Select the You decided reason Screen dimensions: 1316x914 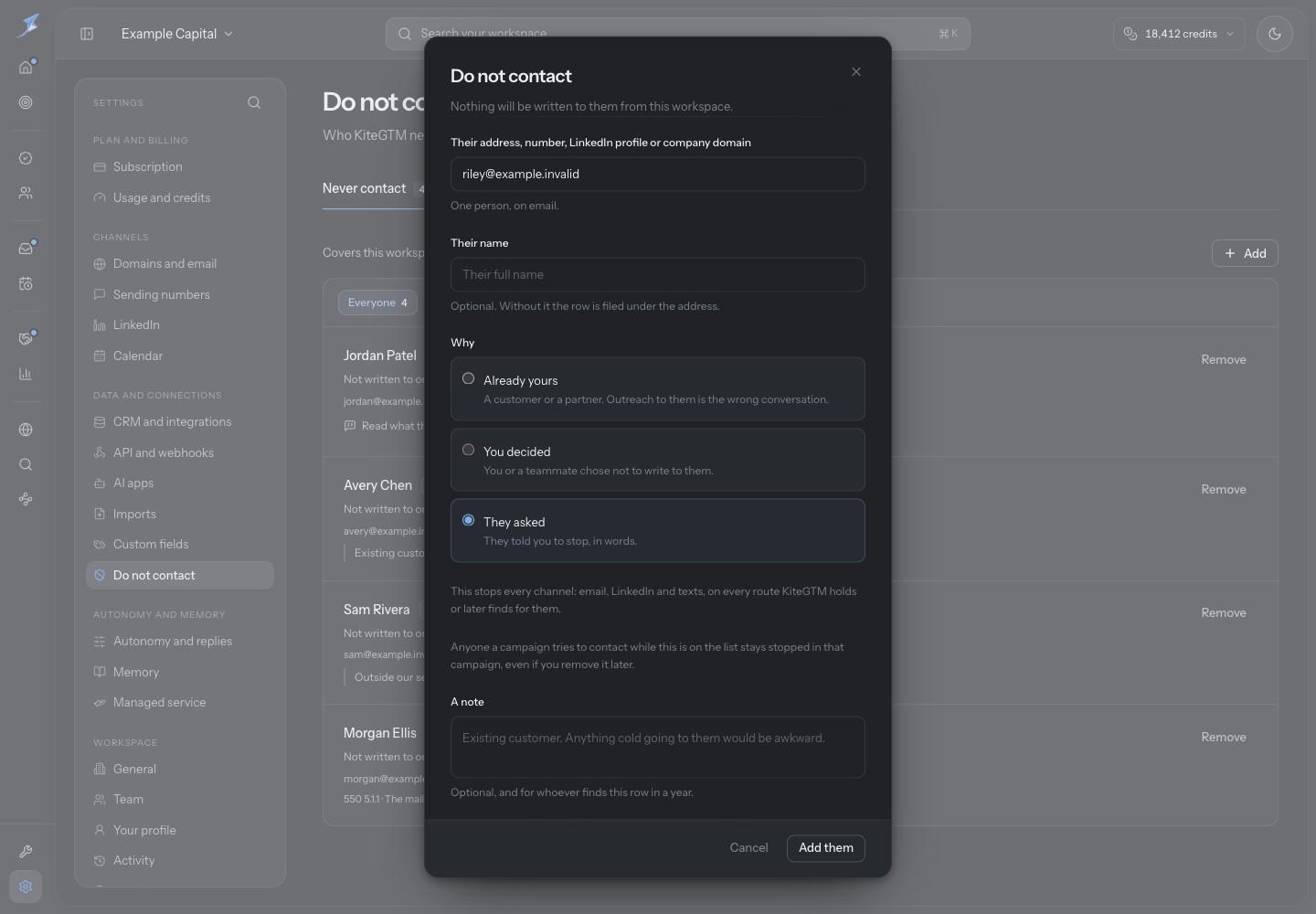658,460
